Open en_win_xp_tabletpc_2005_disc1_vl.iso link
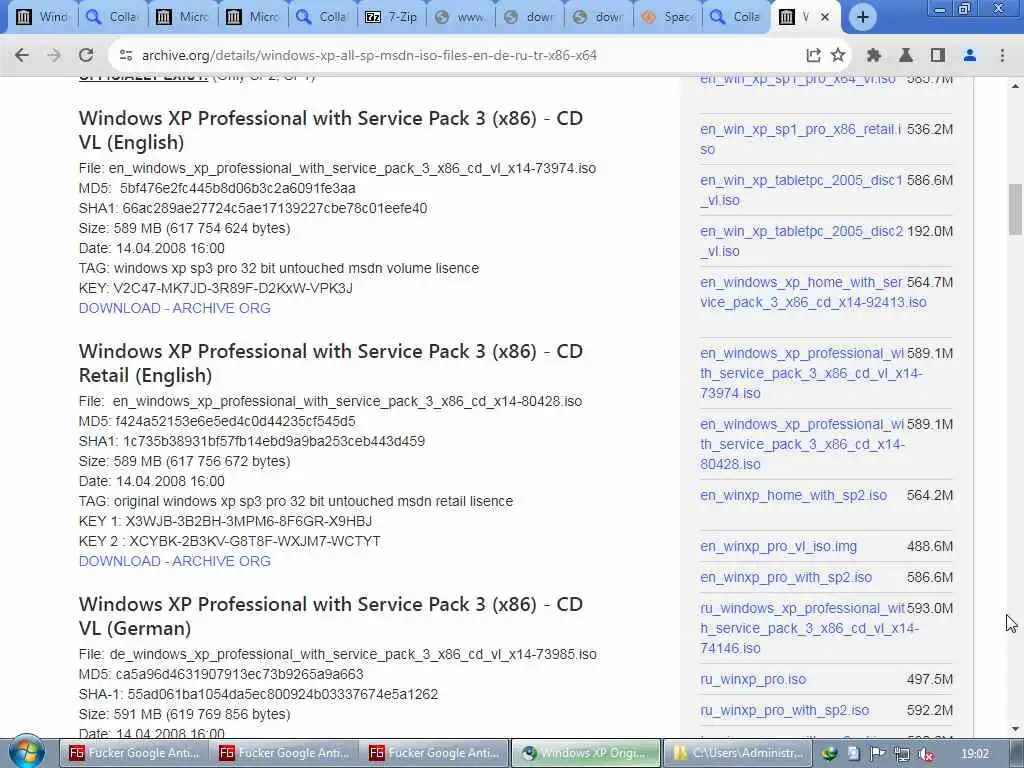 tap(801, 190)
